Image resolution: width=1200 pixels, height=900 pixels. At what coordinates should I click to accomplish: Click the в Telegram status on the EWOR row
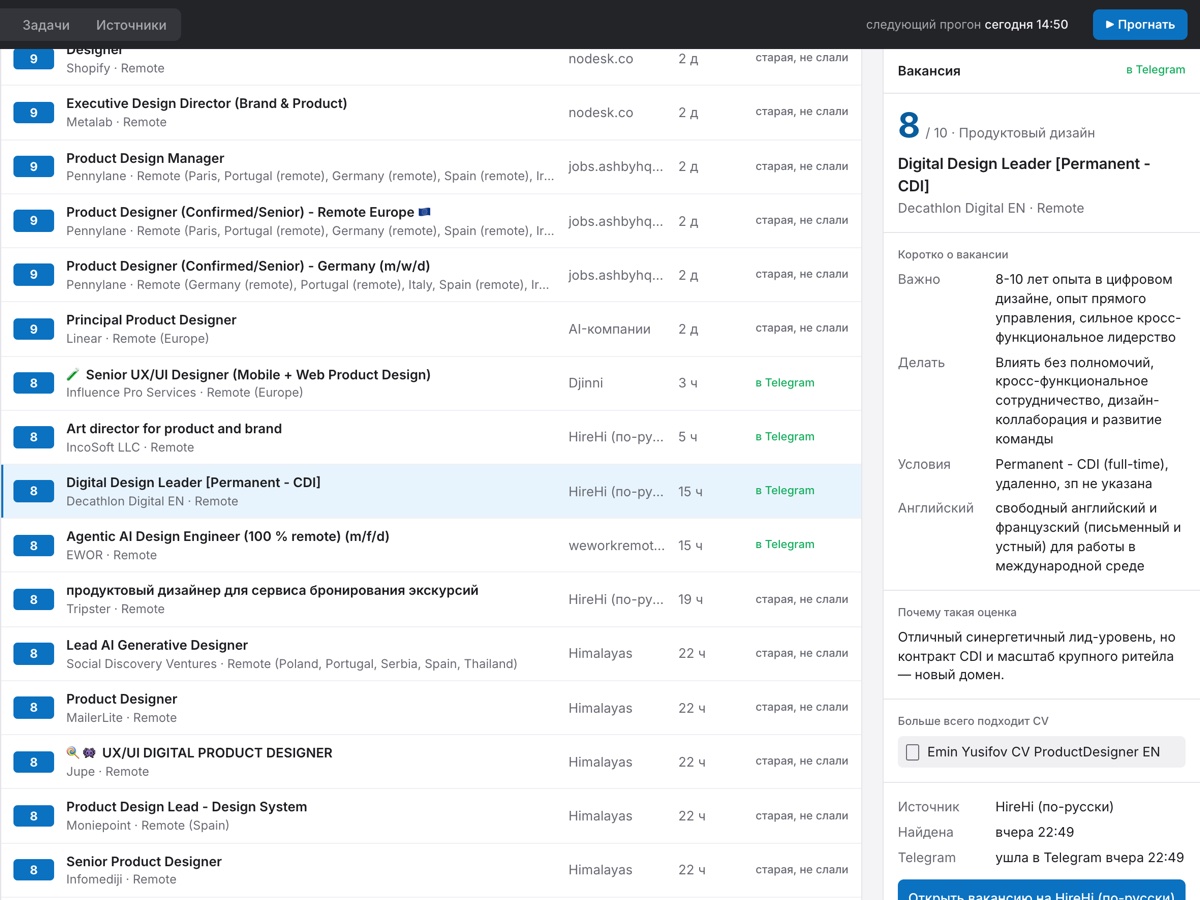[784, 545]
